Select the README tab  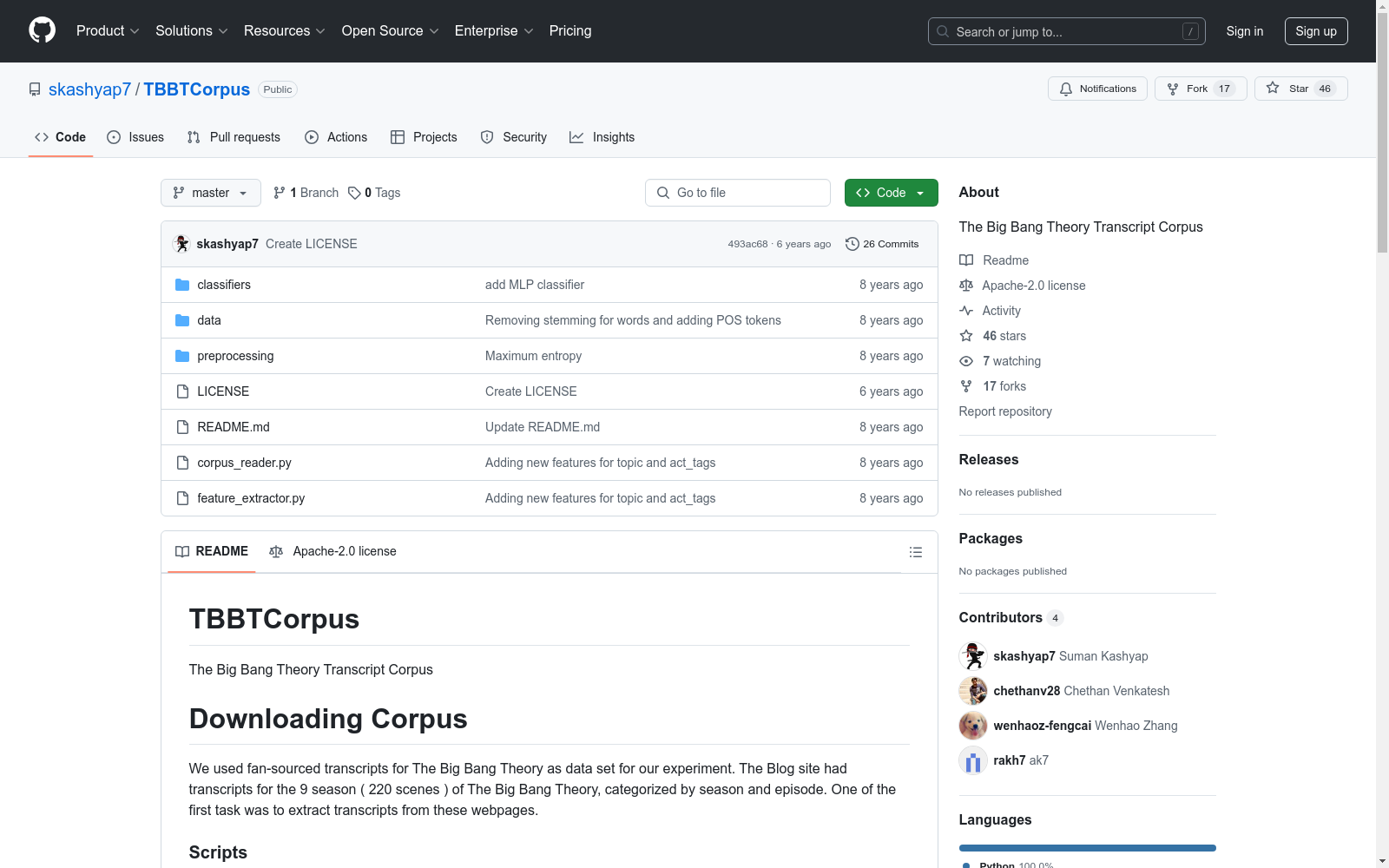212,551
